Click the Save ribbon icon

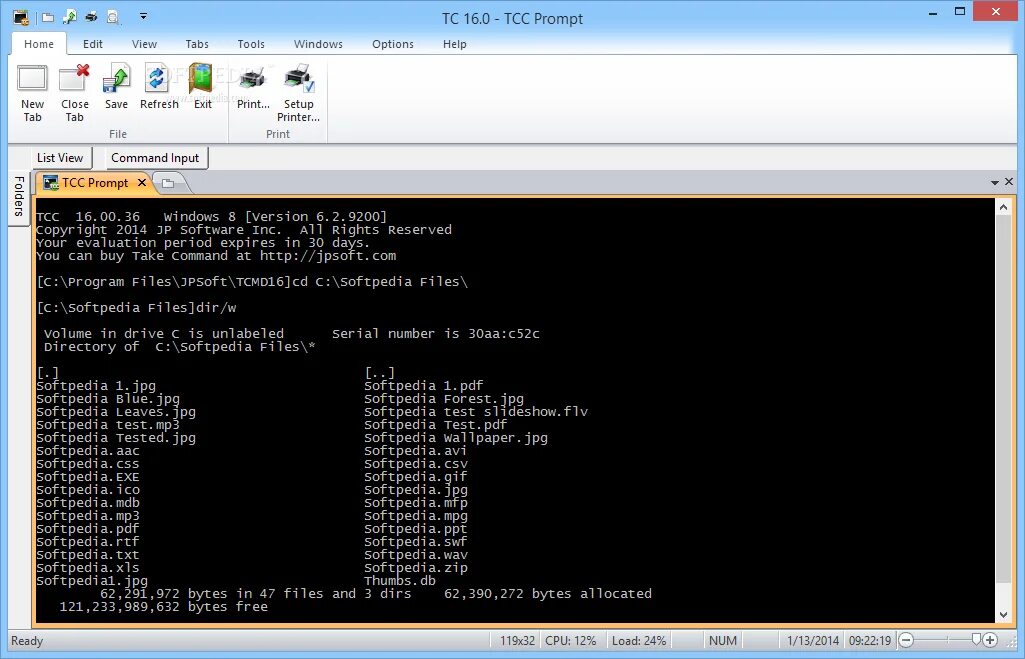click(x=116, y=86)
